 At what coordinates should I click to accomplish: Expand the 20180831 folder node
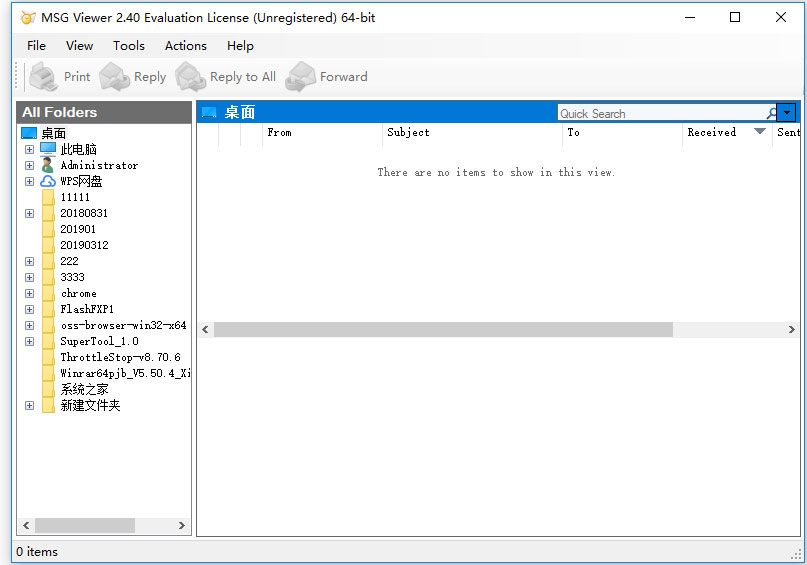[x=29, y=213]
